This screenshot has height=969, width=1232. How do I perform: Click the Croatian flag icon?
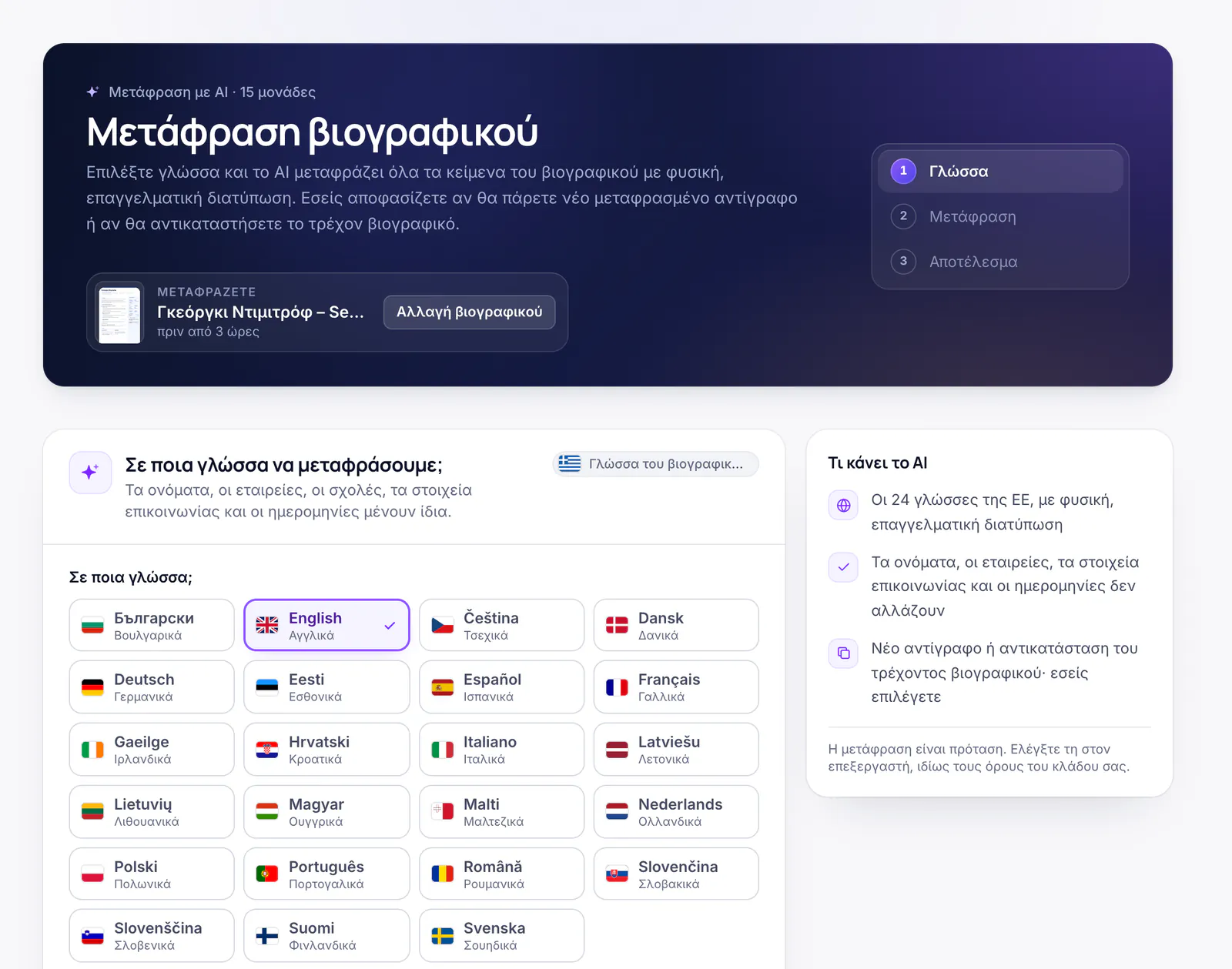click(267, 749)
